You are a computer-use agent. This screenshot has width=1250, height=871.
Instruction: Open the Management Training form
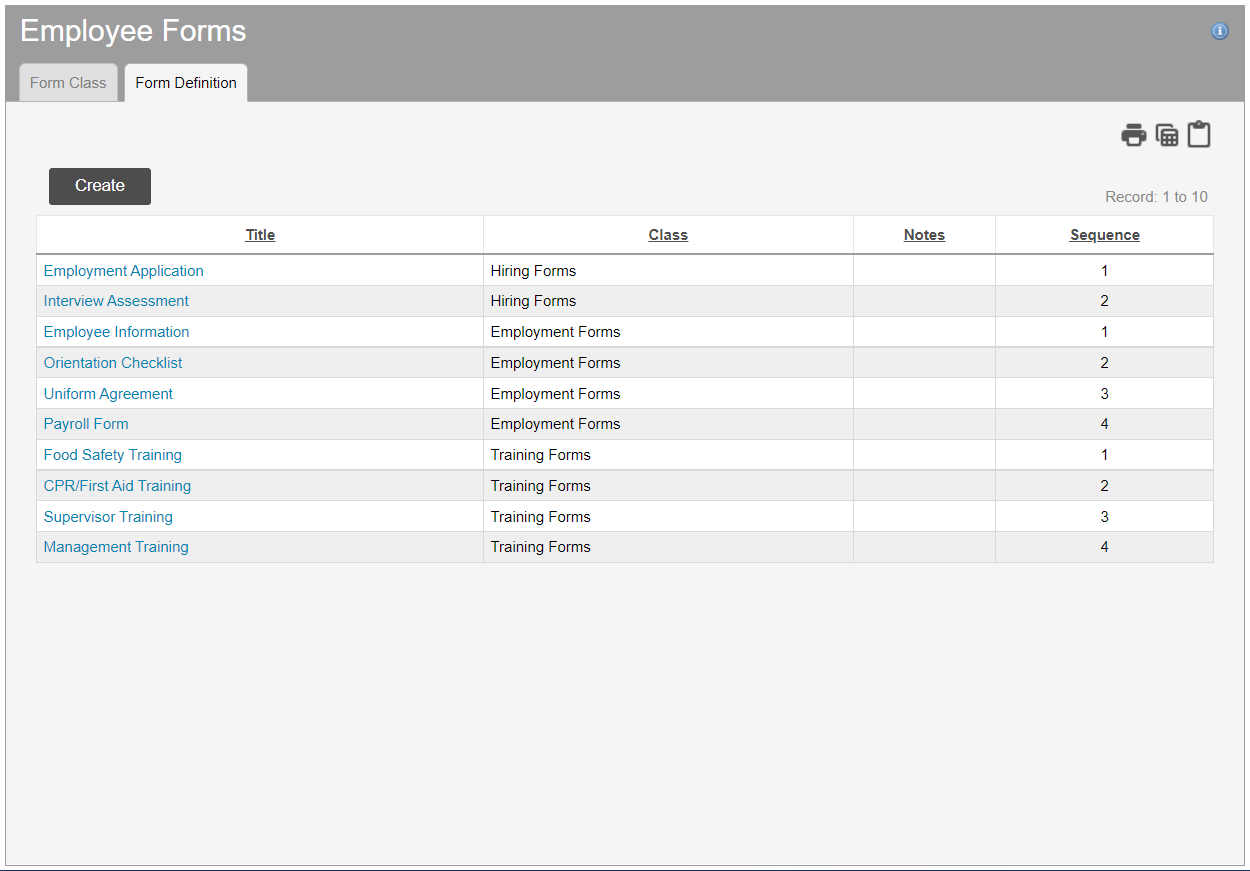pyautogui.click(x=116, y=547)
